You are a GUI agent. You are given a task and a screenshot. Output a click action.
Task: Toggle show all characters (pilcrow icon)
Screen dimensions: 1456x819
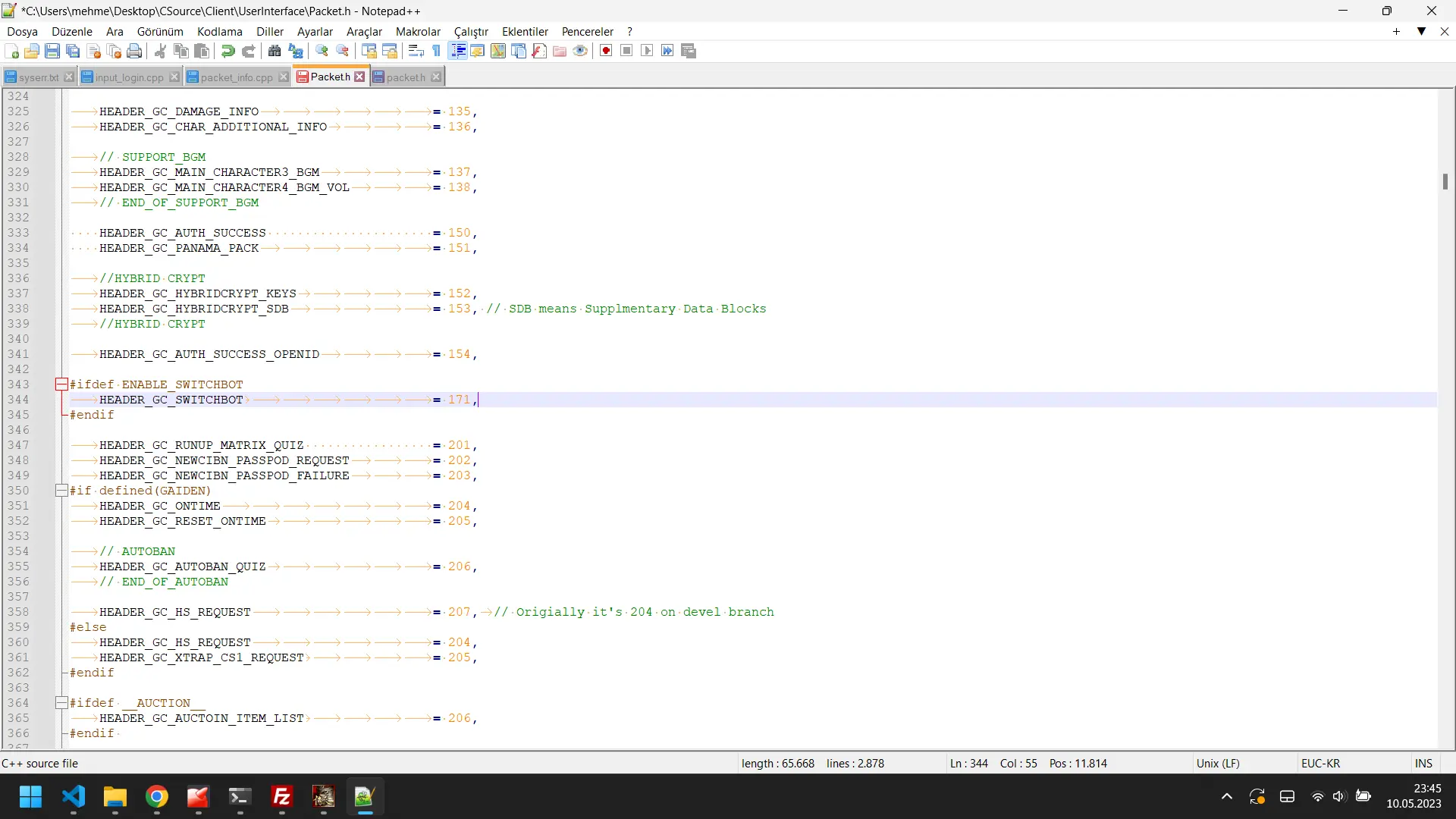[437, 51]
